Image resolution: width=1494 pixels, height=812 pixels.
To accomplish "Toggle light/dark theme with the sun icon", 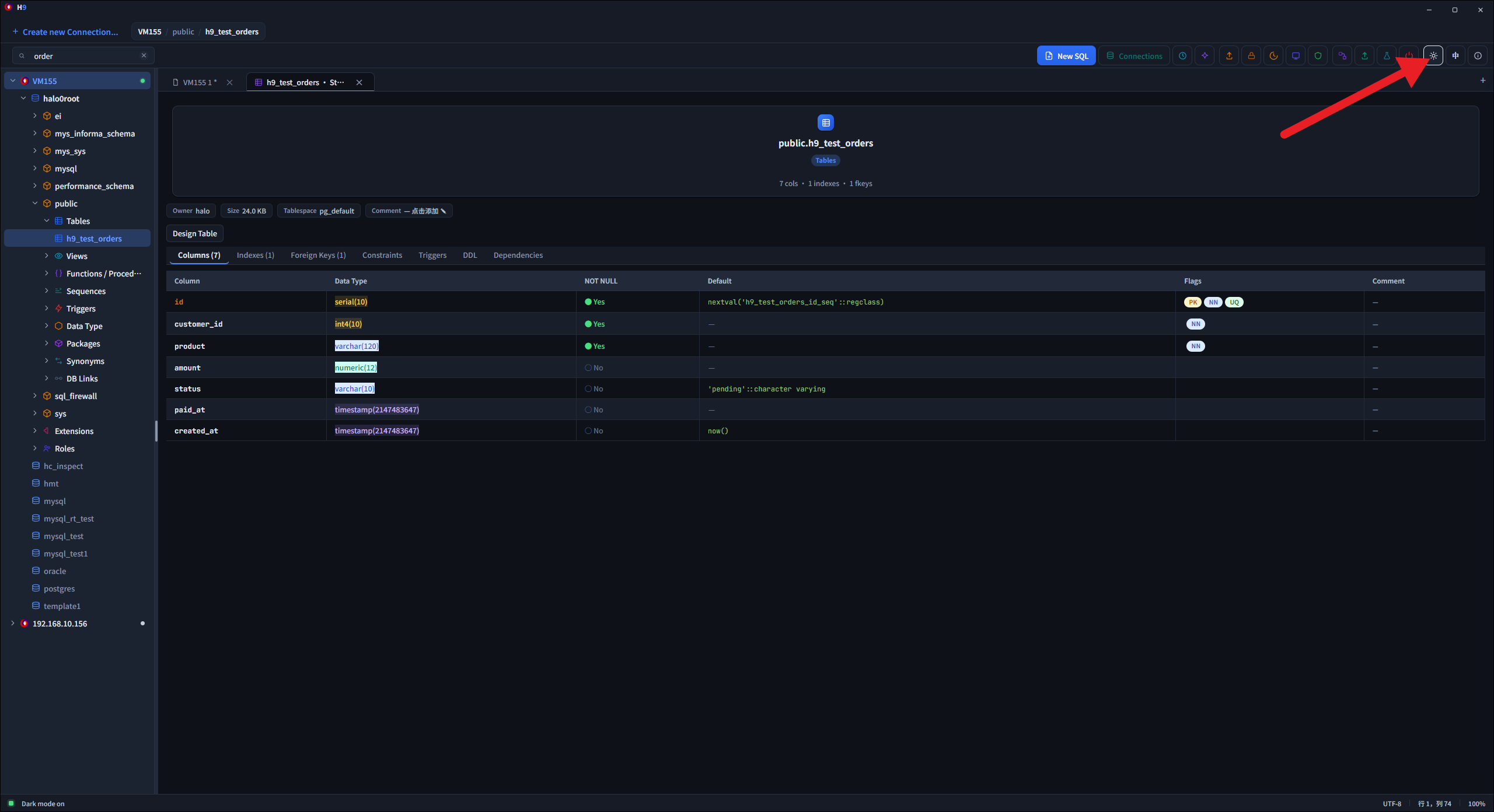I will click(x=1433, y=56).
